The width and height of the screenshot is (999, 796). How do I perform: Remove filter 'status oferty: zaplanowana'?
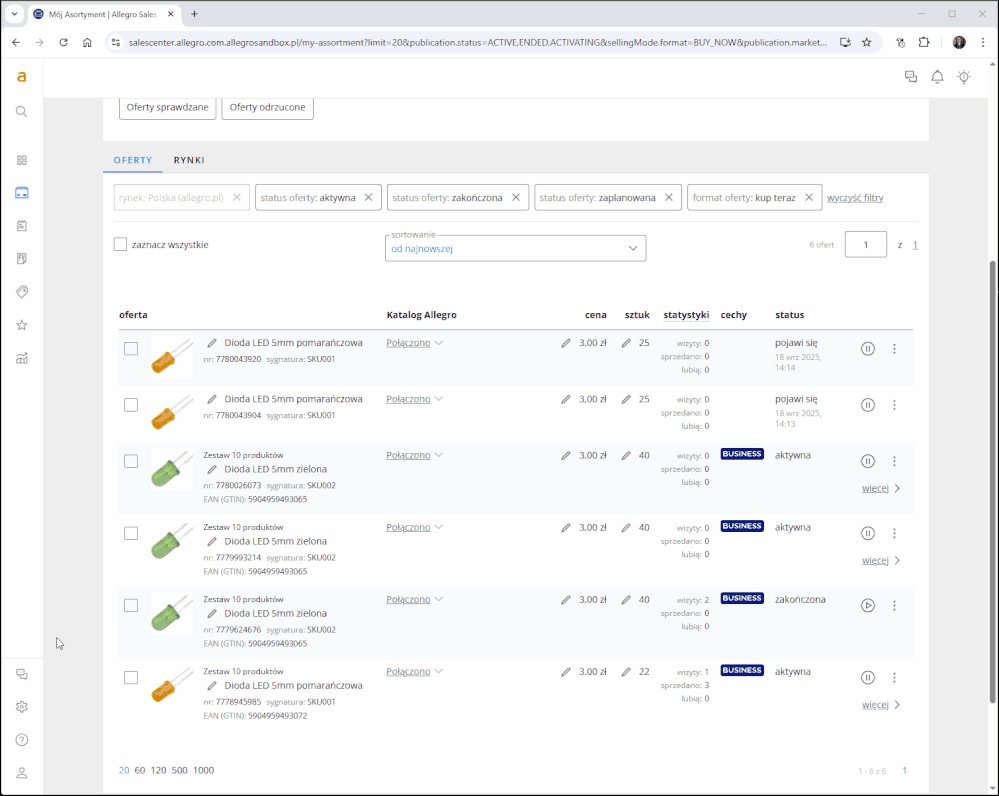click(669, 198)
